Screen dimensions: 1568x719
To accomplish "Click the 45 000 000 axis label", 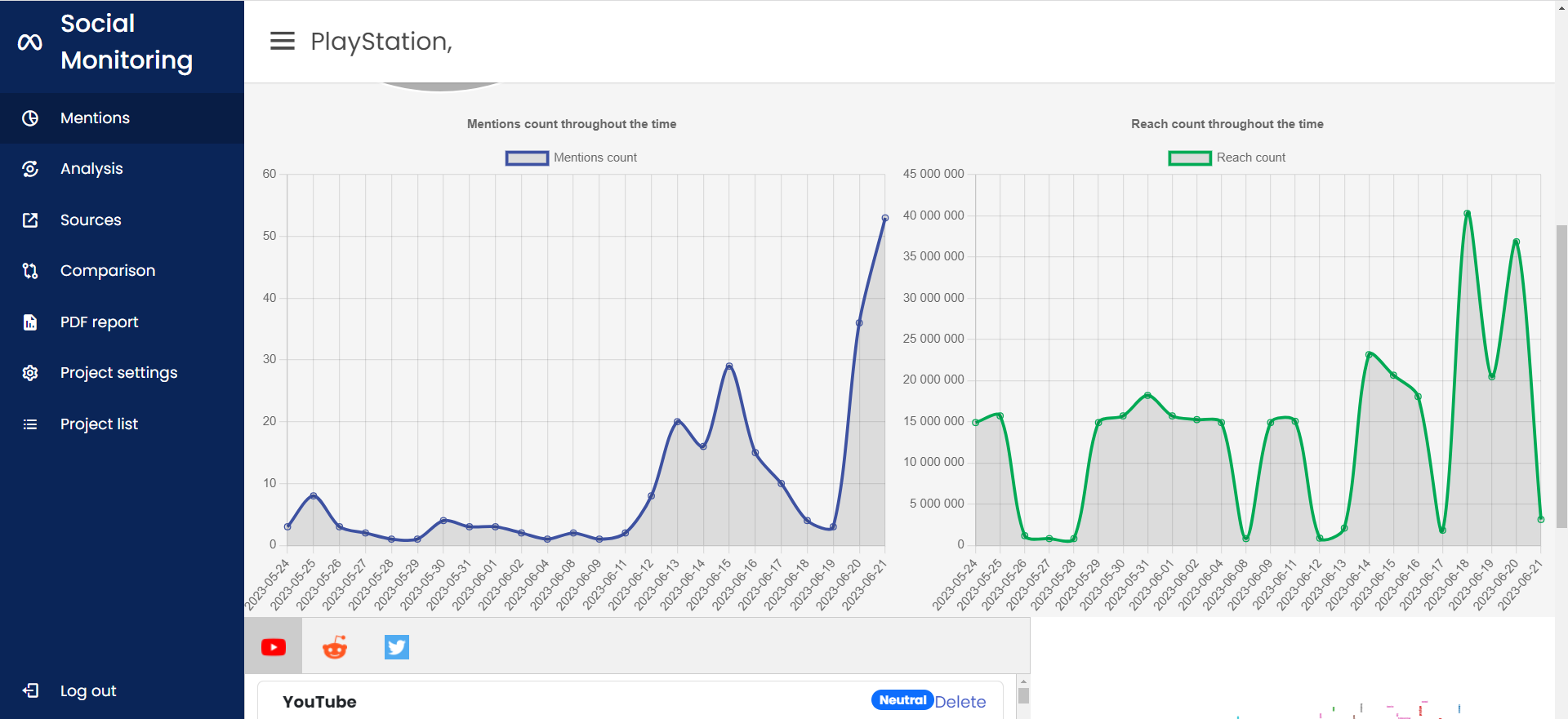I will [x=933, y=174].
